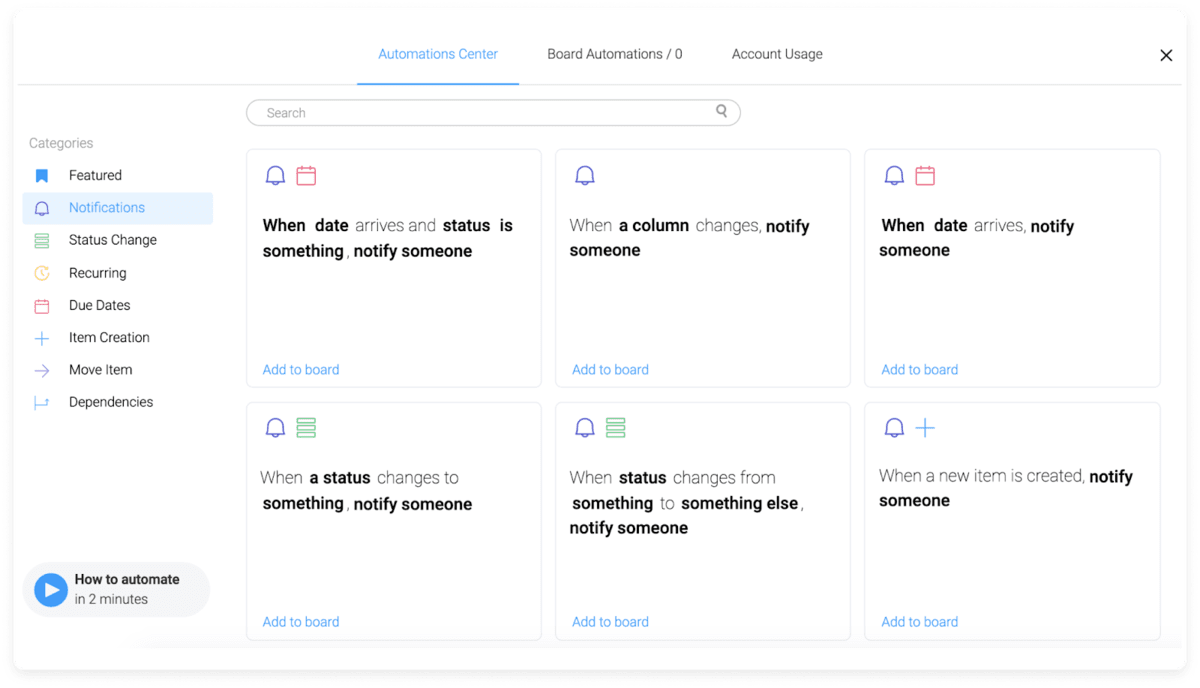Click the Featured bookmark icon

(x=42, y=176)
